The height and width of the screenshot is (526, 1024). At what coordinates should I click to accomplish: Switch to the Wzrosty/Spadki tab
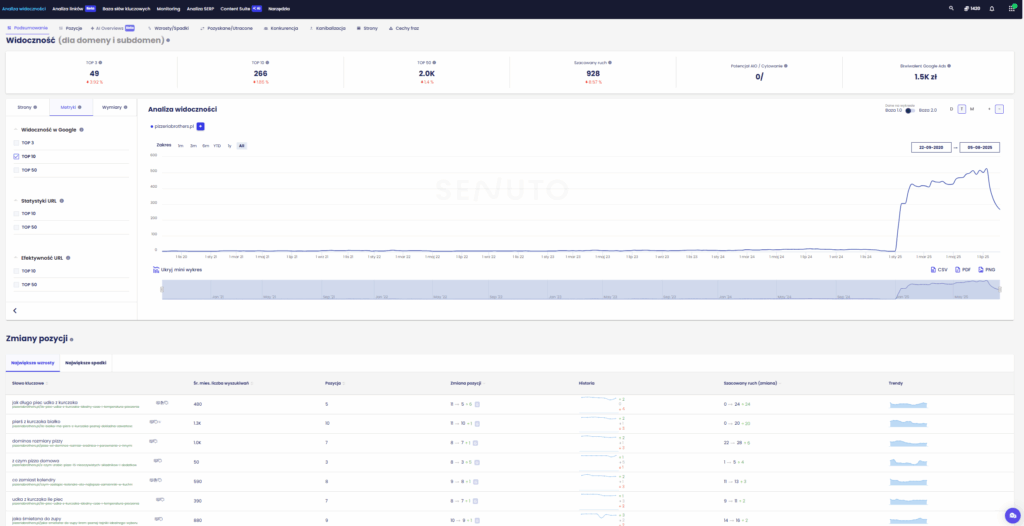point(168,29)
